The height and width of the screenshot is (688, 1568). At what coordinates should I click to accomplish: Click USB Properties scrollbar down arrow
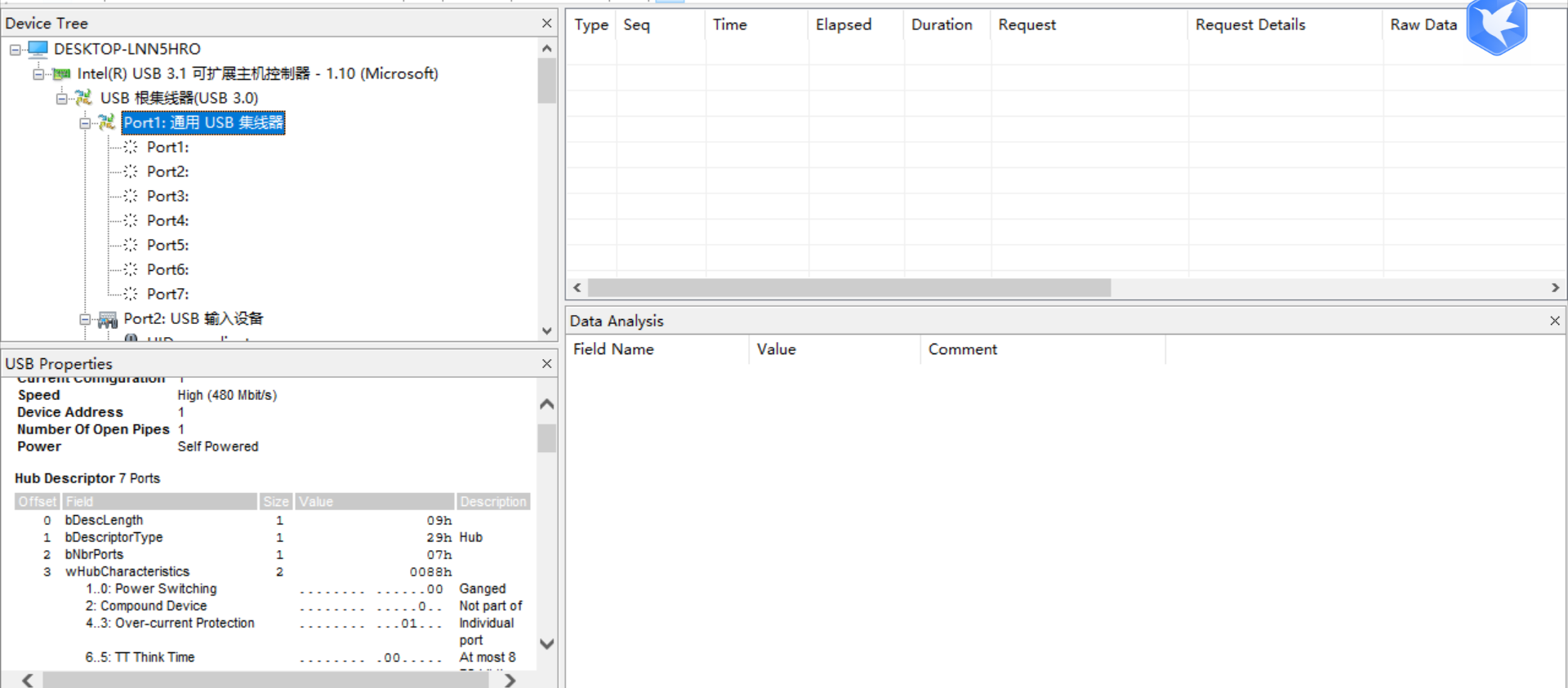tap(547, 644)
